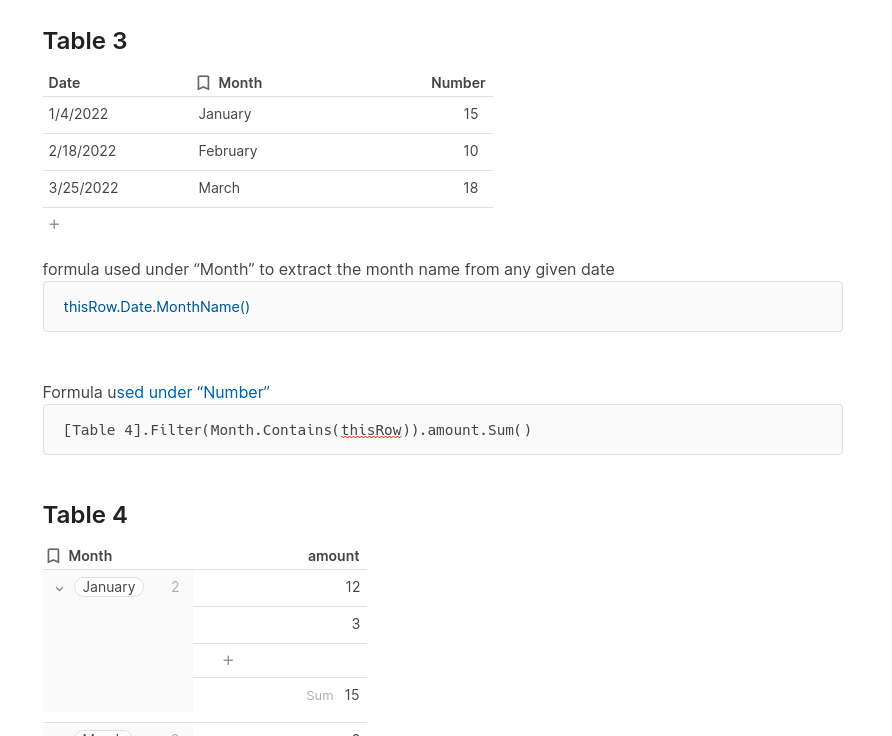
Task: Open the 'used under "Number"' link text
Action: tap(193, 392)
